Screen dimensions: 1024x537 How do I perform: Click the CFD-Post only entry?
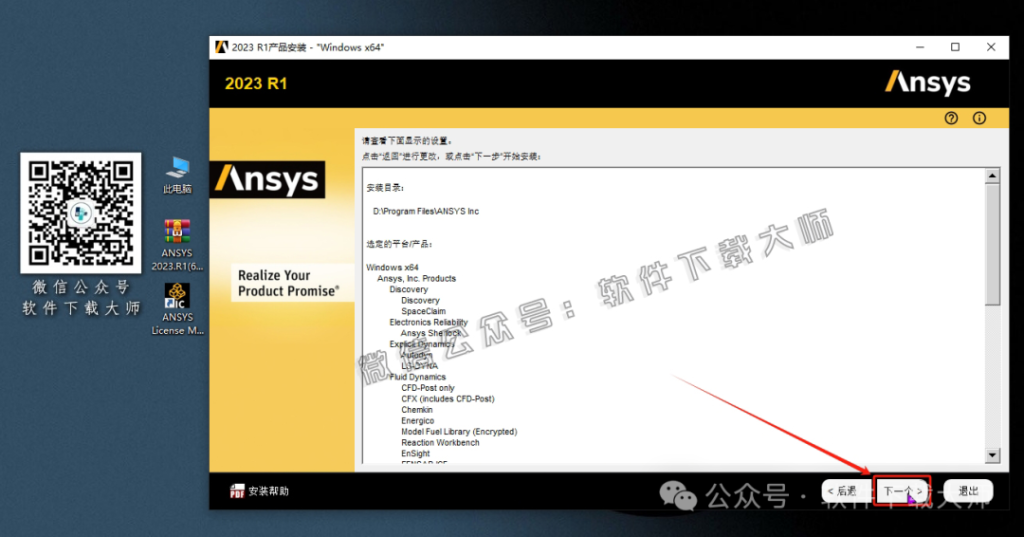pos(428,388)
